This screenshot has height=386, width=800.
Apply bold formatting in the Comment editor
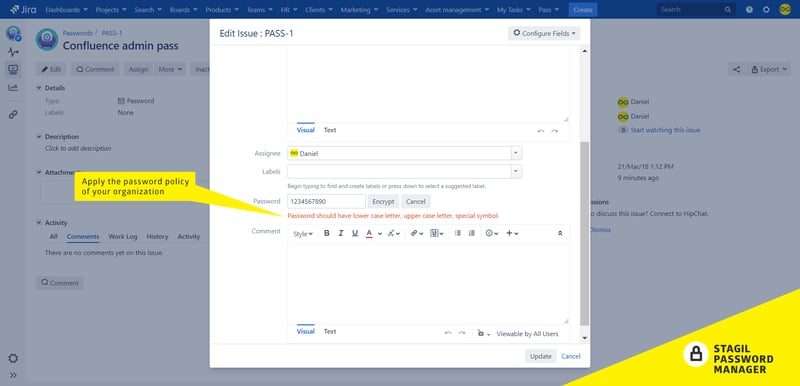[327, 233]
